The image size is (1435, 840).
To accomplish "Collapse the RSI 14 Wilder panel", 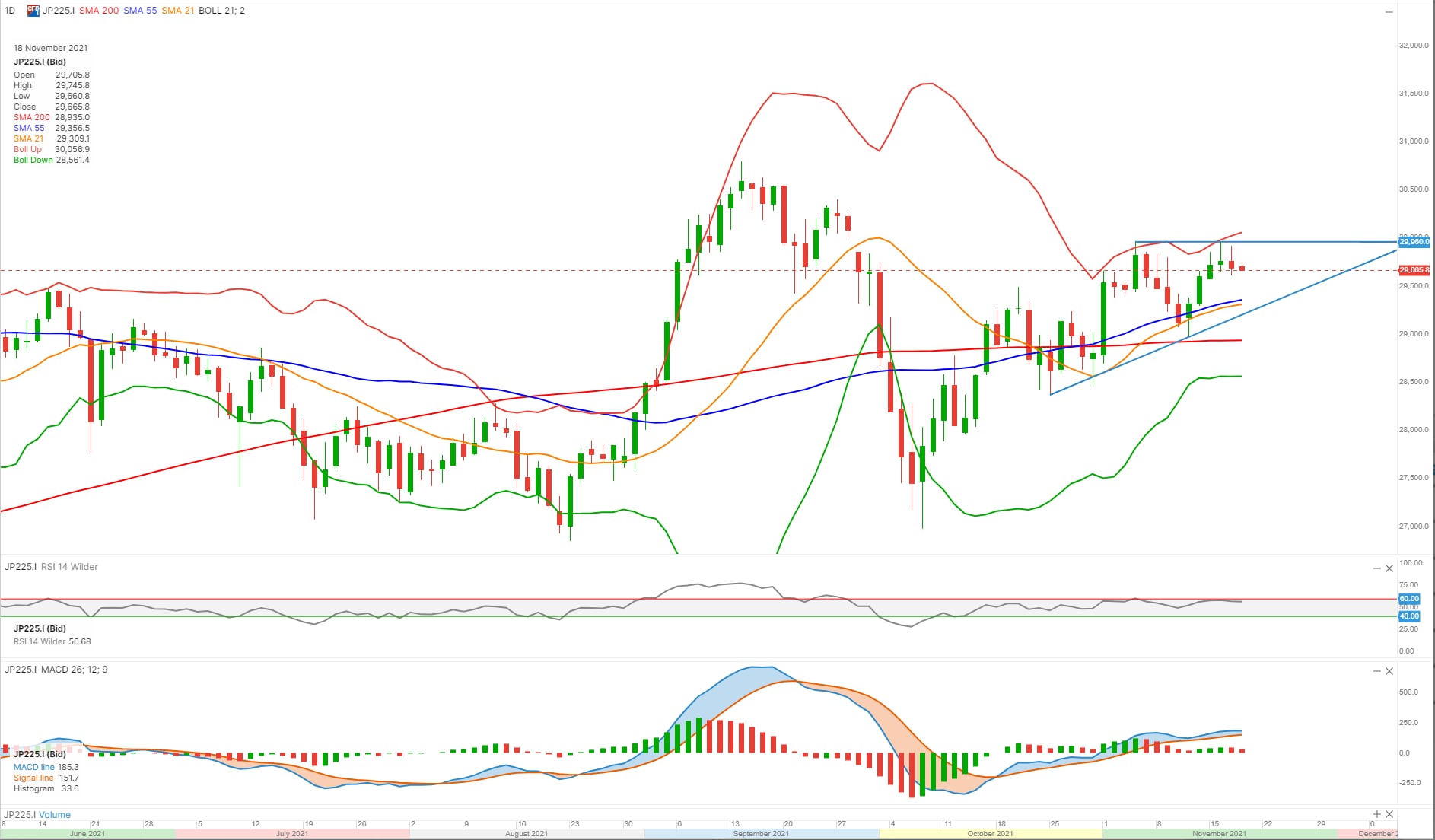I will coord(1376,568).
